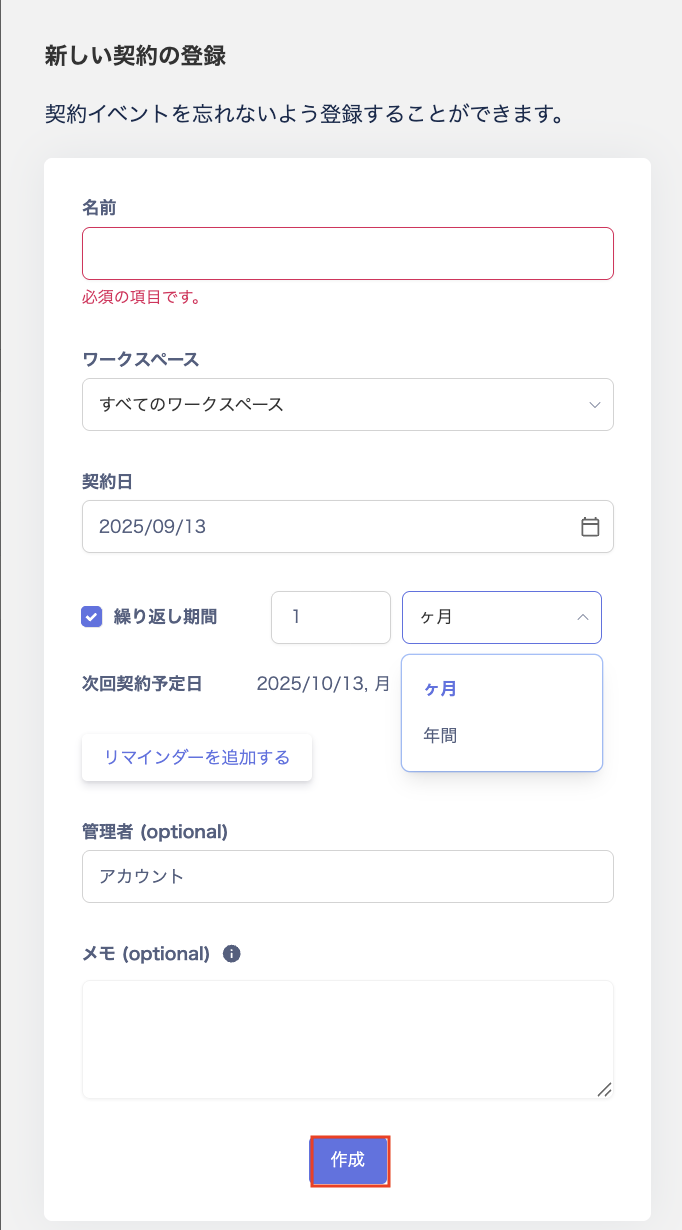Click the 名前 field label

click(98, 207)
